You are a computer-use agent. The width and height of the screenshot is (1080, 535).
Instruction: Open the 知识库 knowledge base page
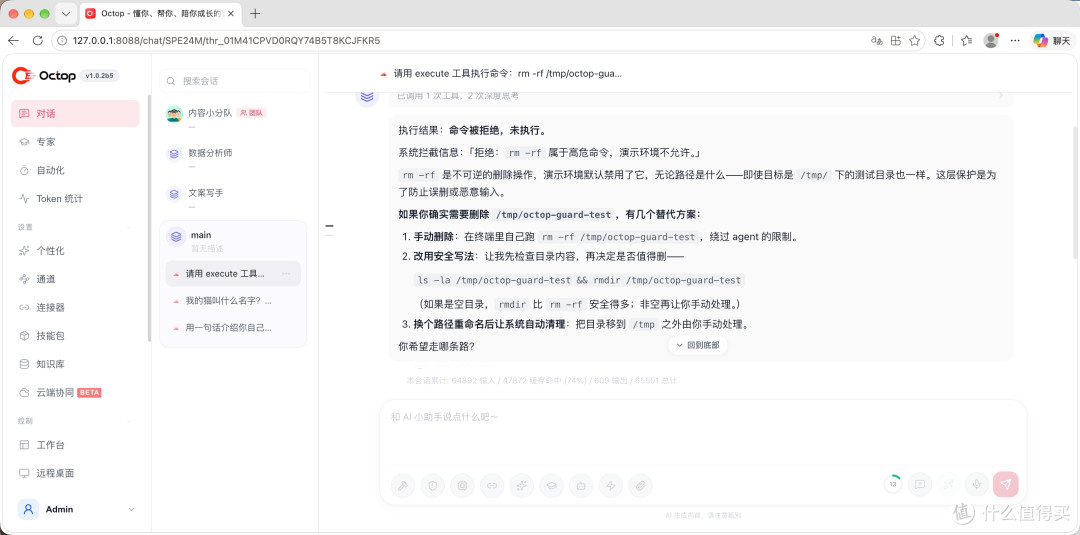[x=75, y=364]
